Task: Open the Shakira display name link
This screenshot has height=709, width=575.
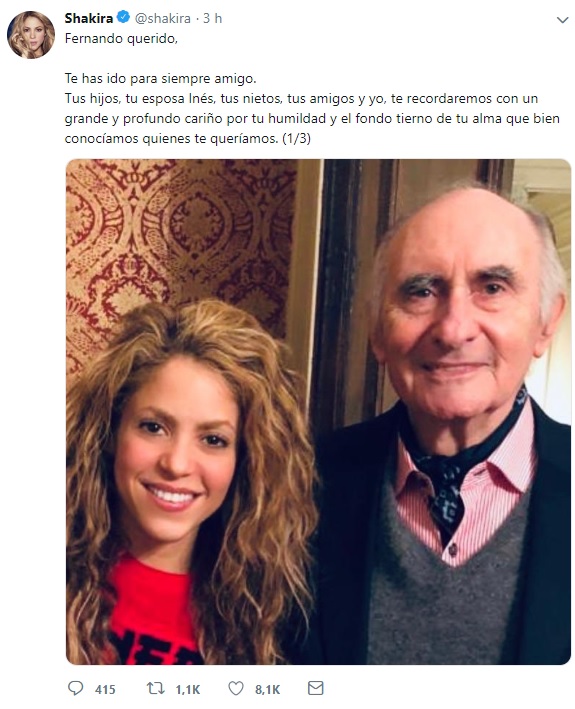Action: (89, 18)
